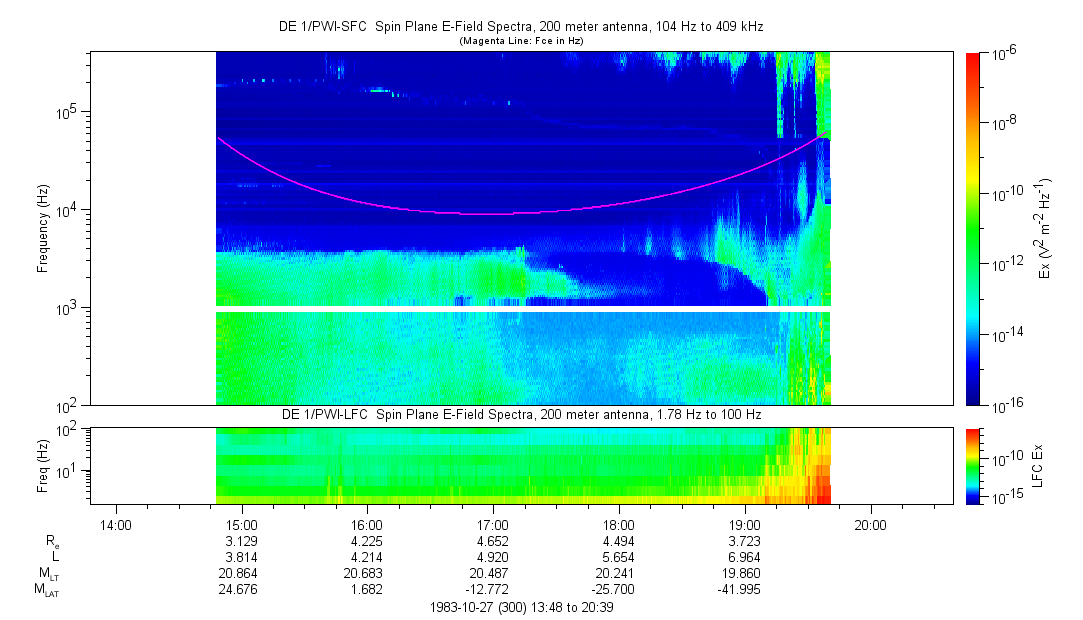Click the 1983-10-27 date range caption
The image size is (1083, 620).
(521, 608)
